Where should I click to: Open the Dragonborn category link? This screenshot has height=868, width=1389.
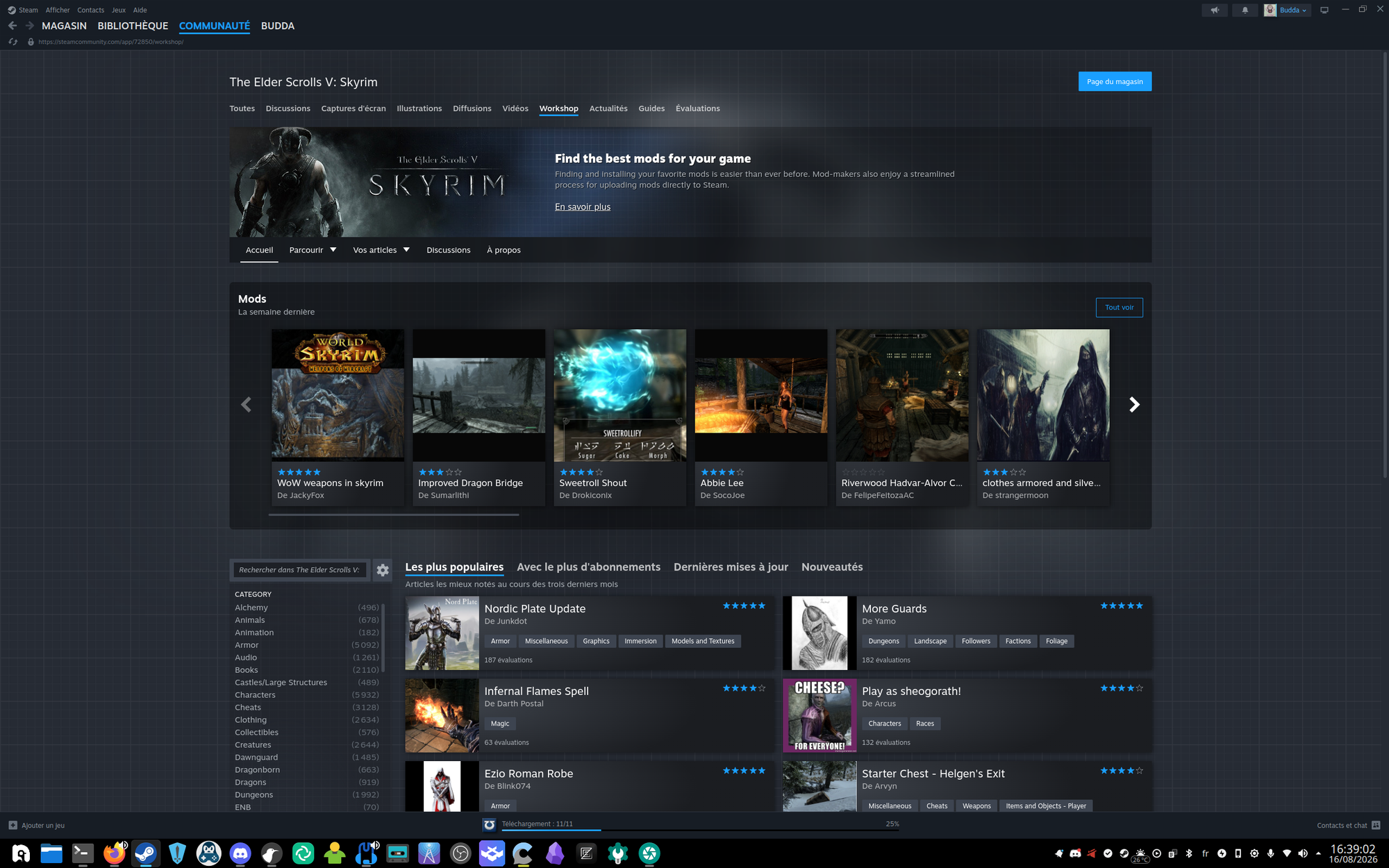(257, 769)
